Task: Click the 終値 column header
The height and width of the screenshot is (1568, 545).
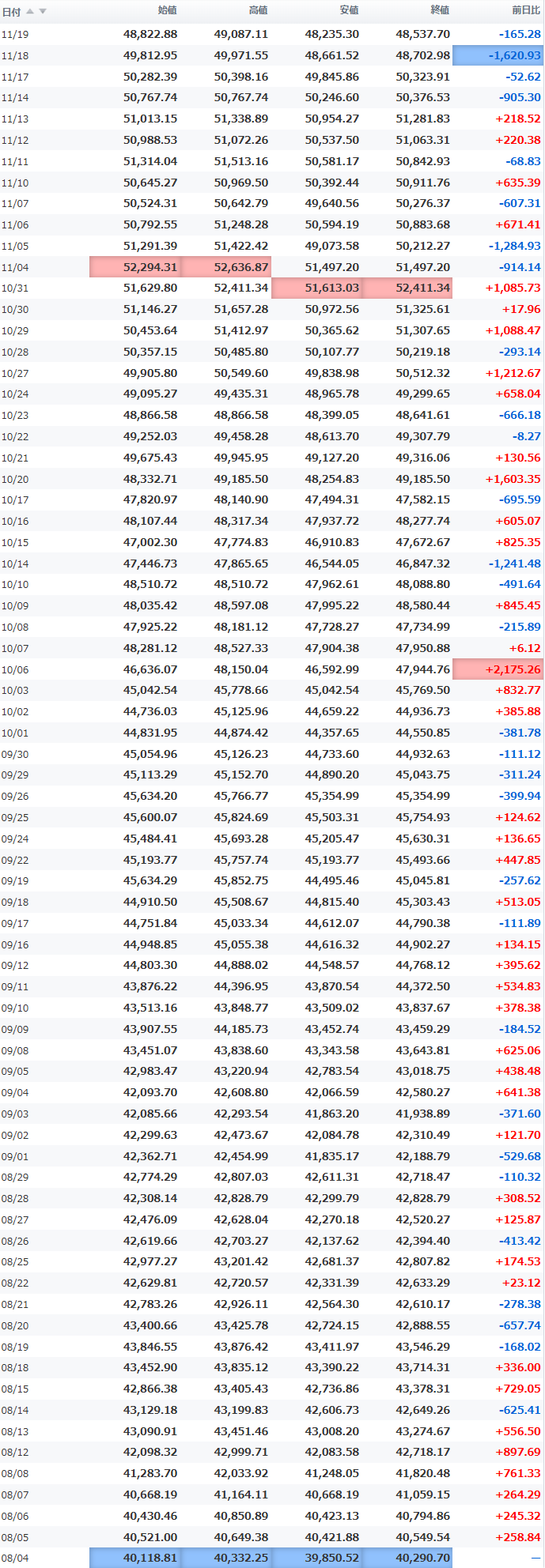Action: 441,10
